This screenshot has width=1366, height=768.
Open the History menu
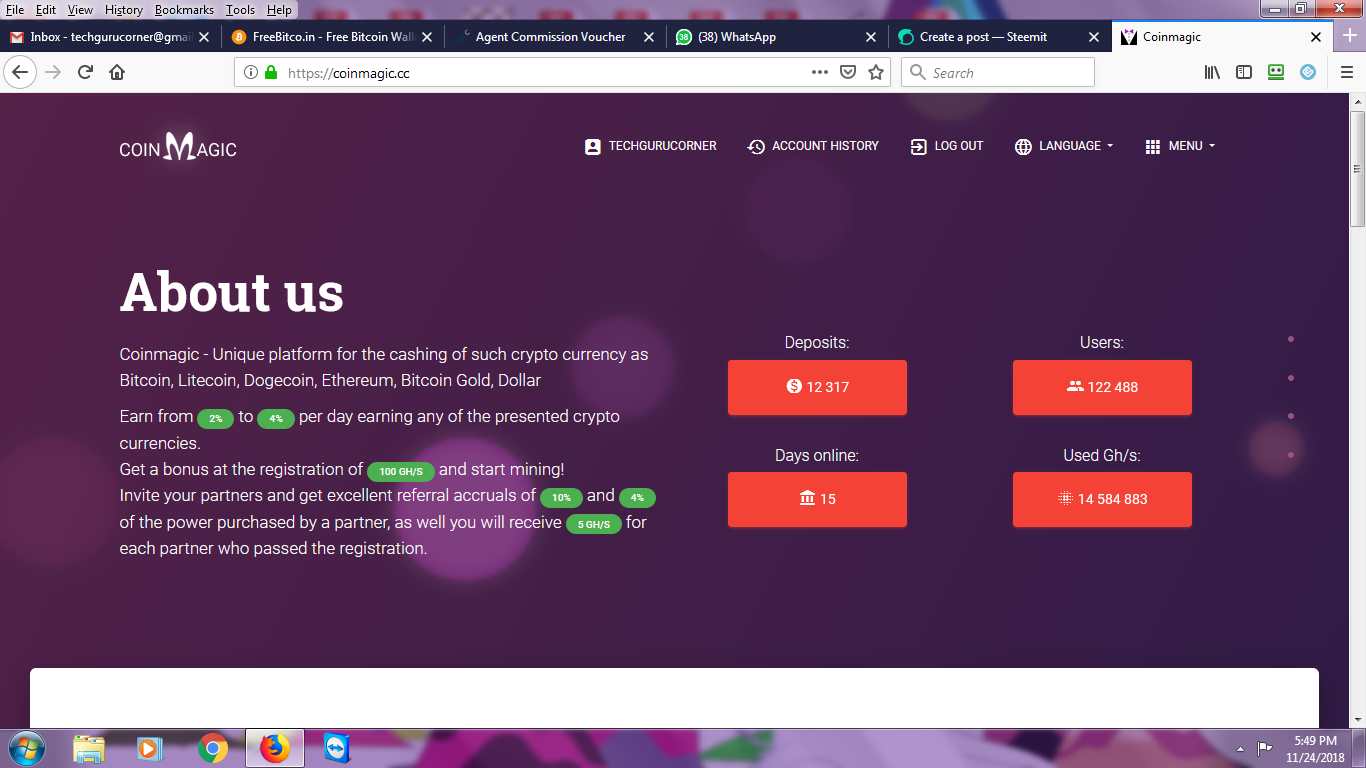pos(124,9)
